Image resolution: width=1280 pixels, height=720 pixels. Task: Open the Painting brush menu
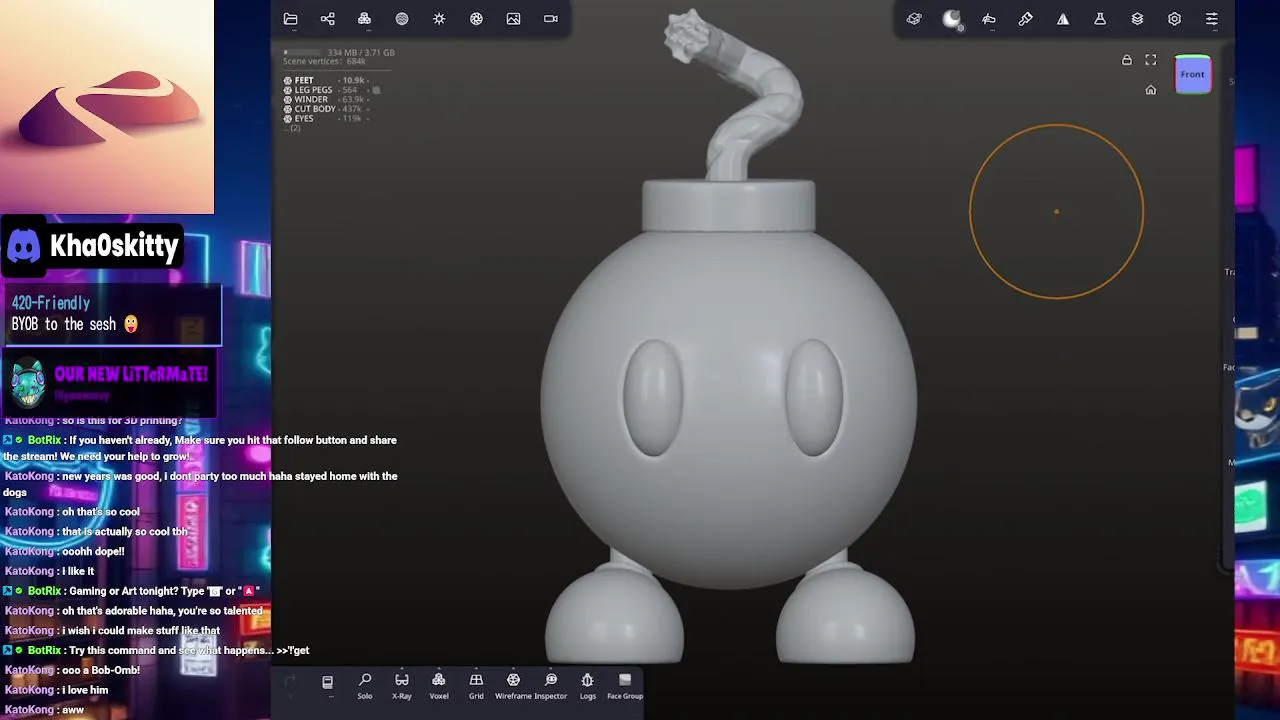point(1026,19)
